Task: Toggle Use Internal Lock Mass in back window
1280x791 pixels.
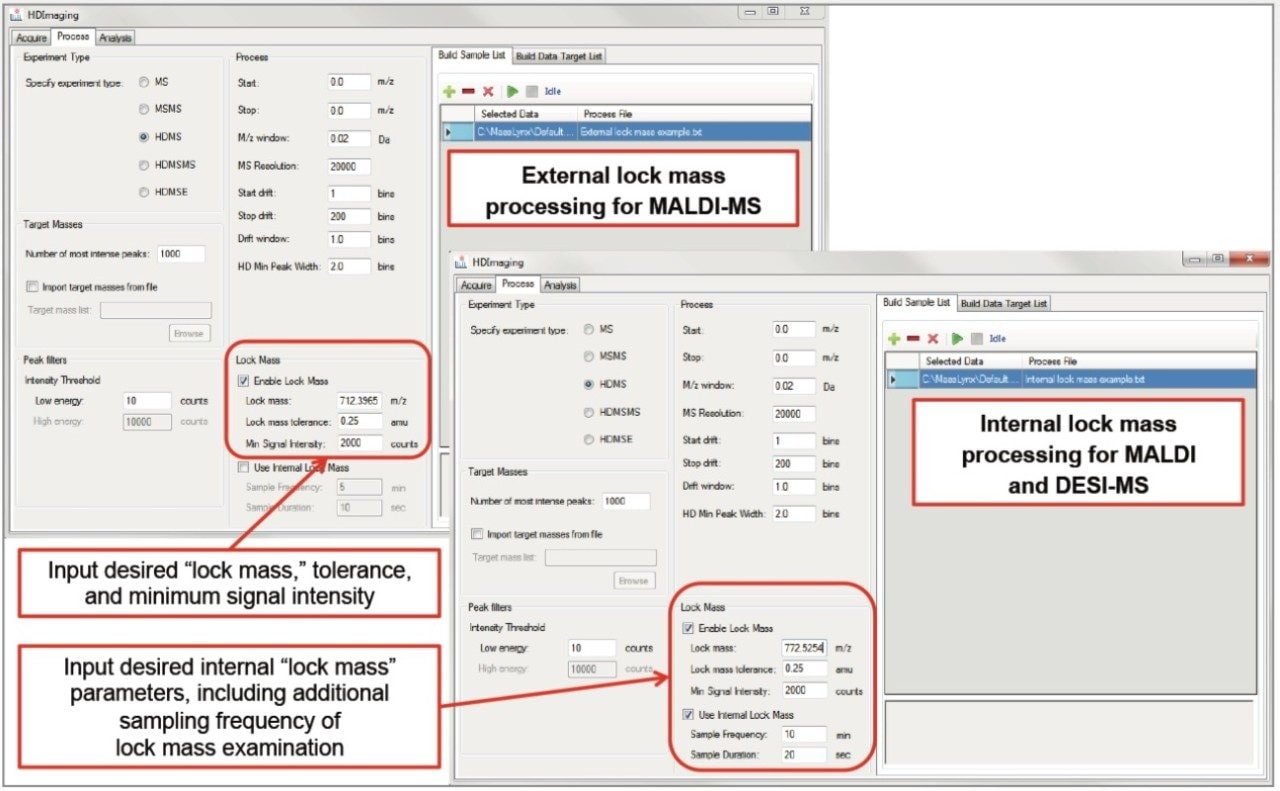Action: pos(243,467)
